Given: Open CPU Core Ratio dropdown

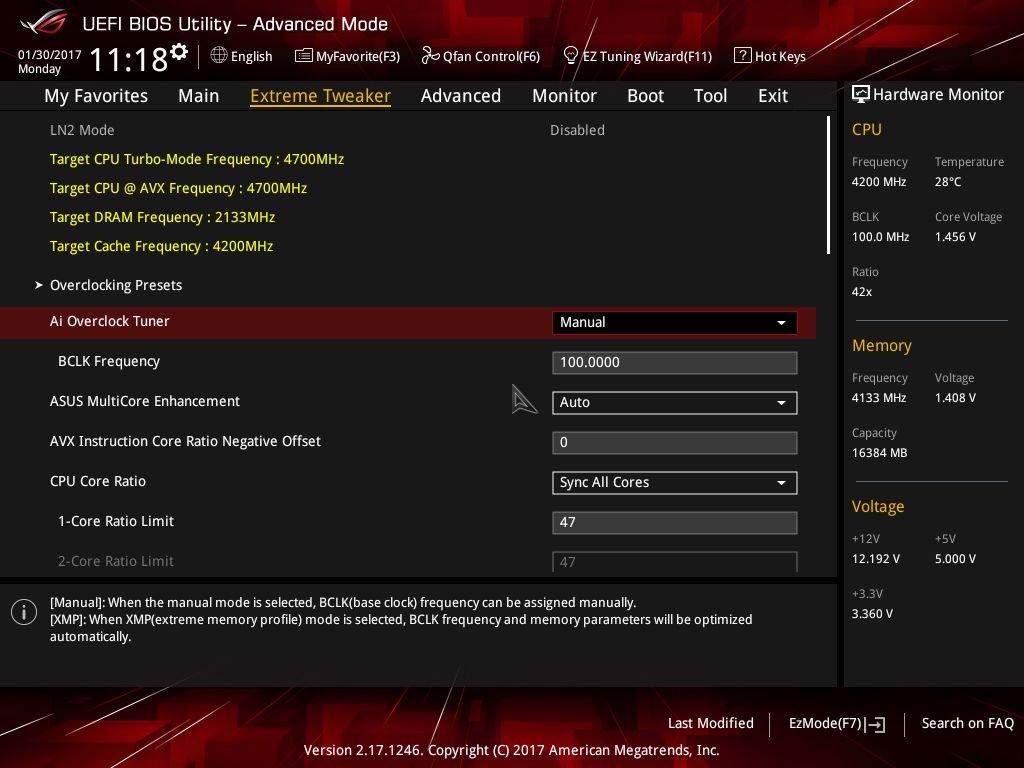Looking at the screenshot, I should tap(675, 483).
